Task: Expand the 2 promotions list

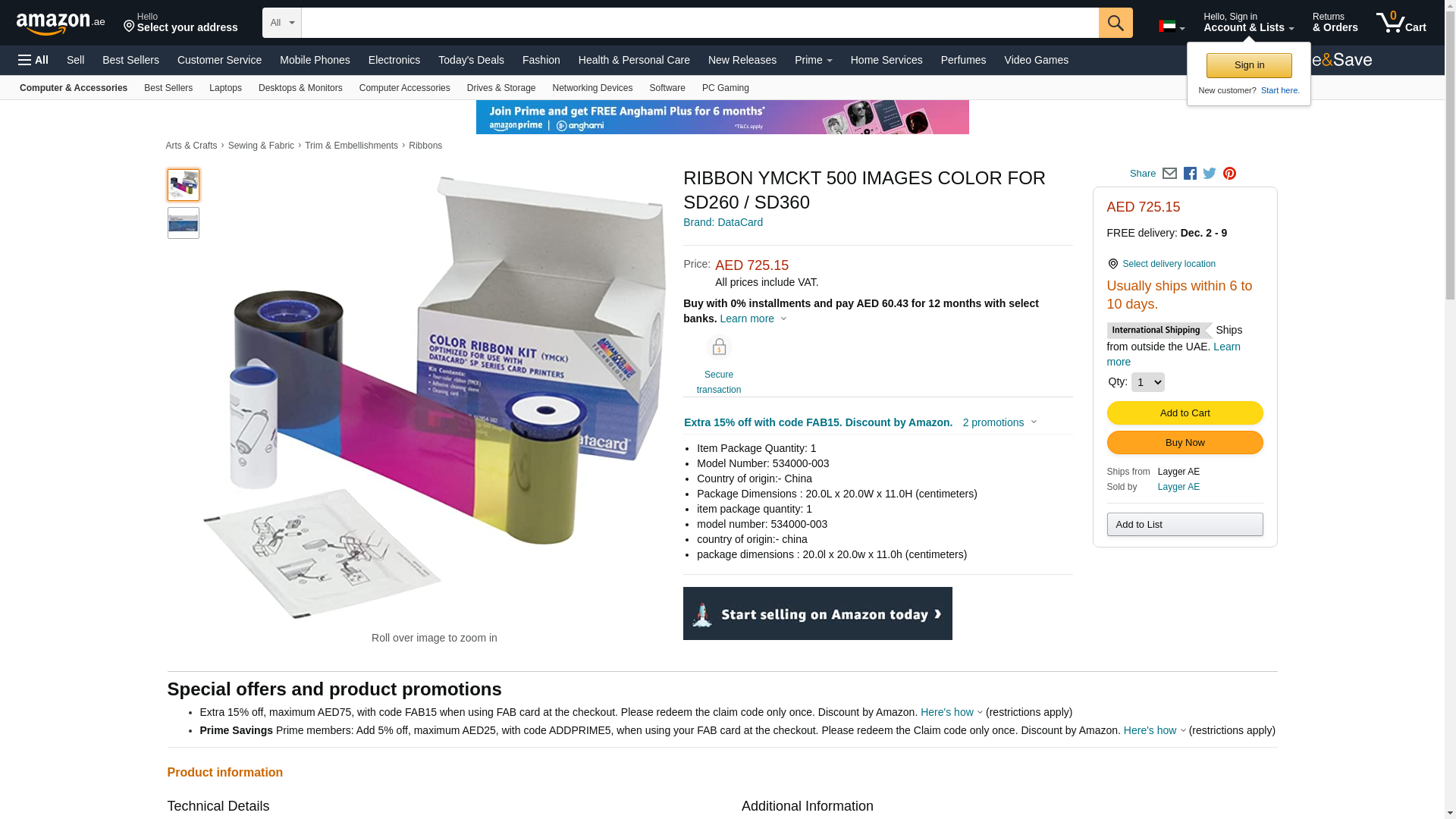Action: click(x=999, y=422)
